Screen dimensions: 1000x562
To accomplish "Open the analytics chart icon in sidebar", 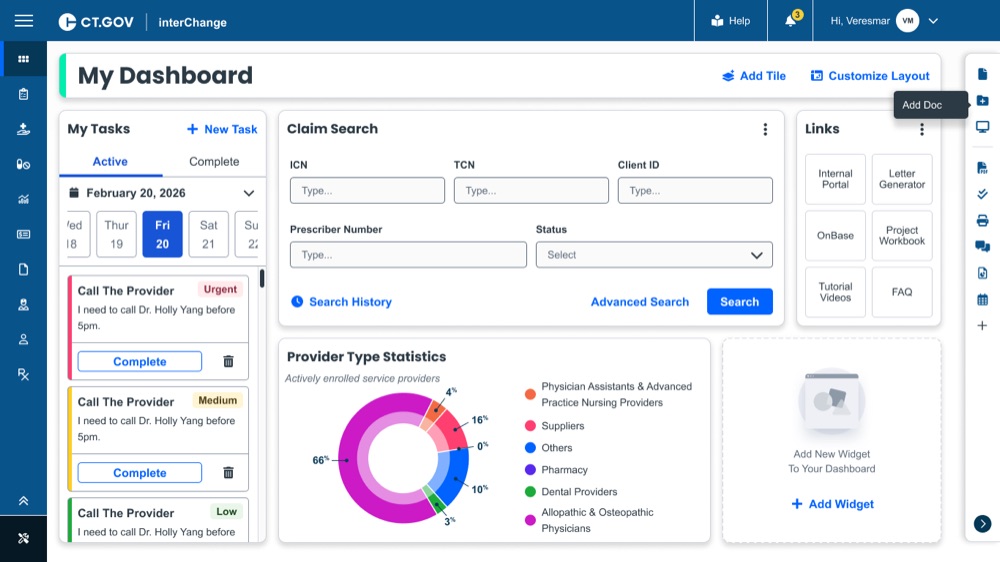I will tap(24, 200).
